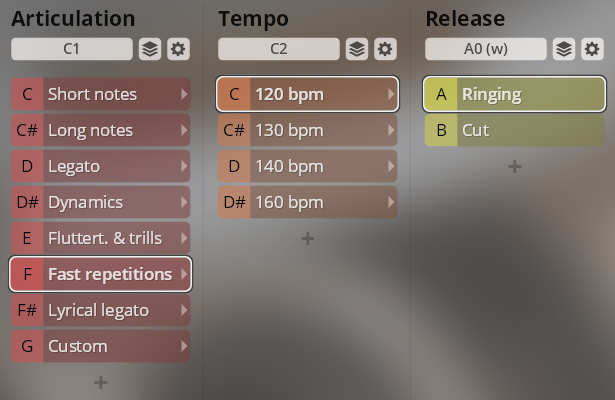Choose the Lyrical legato articulation

100,310
